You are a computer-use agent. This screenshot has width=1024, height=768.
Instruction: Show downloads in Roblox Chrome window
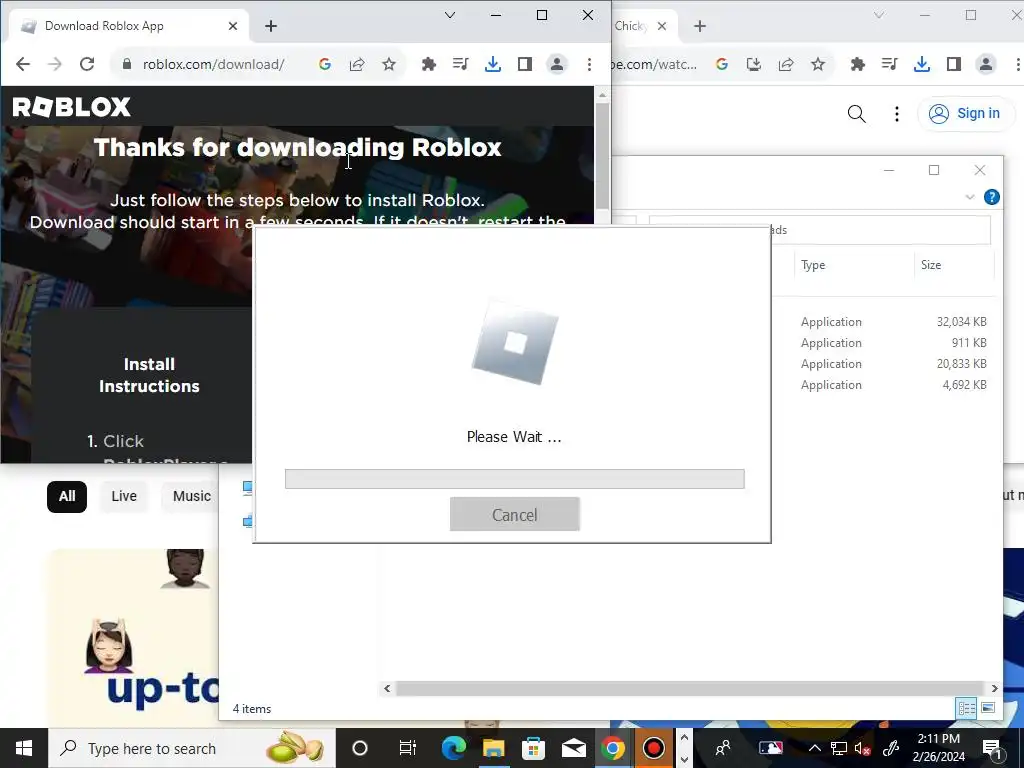tap(493, 64)
